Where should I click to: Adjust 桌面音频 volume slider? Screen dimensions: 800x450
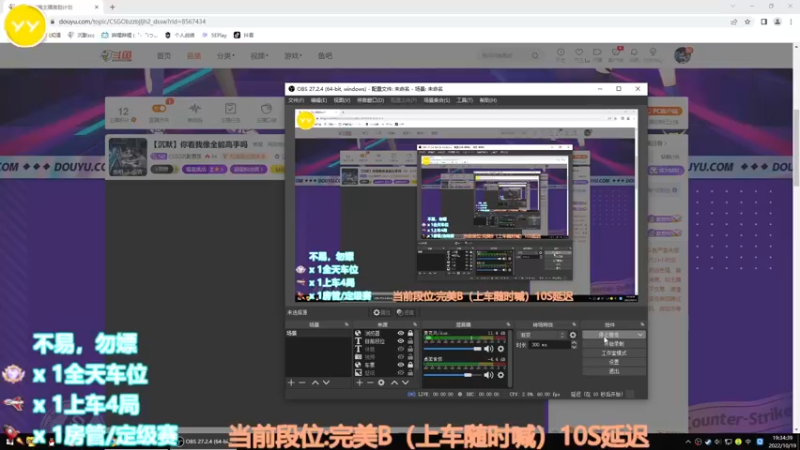click(x=453, y=375)
